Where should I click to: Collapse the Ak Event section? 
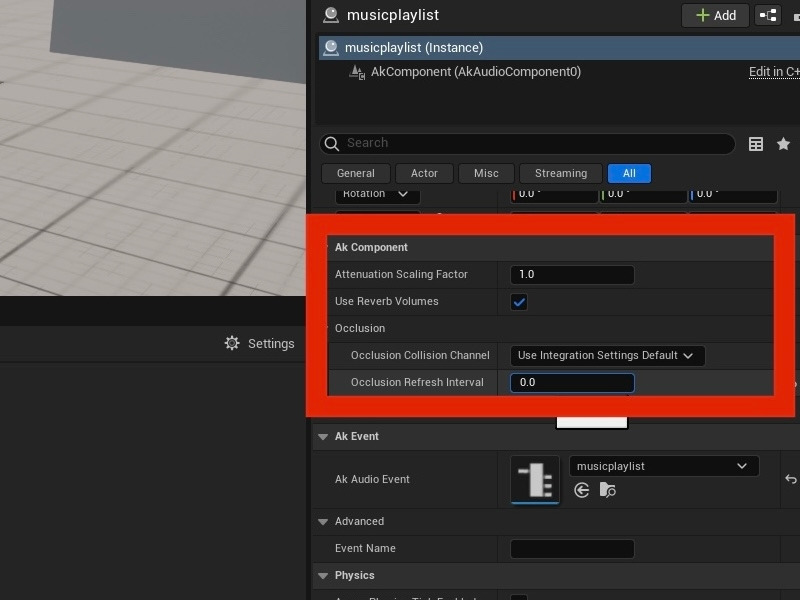click(x=322, y=437)
